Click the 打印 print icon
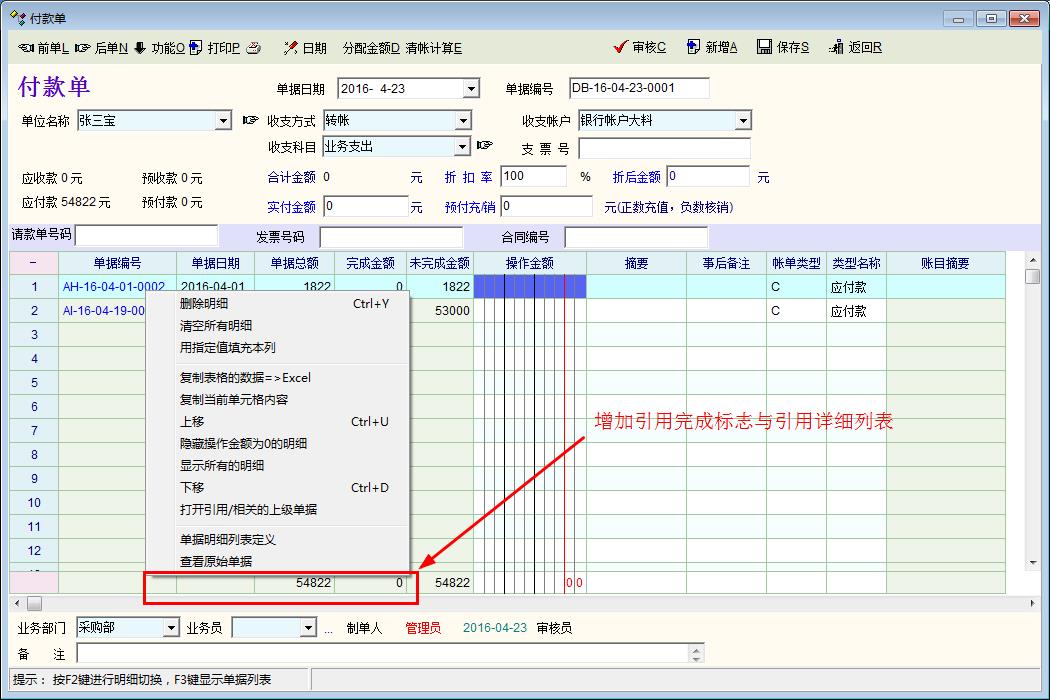Image resolution: width=1050 pixels, height=700 pixels. coord(196,47)
